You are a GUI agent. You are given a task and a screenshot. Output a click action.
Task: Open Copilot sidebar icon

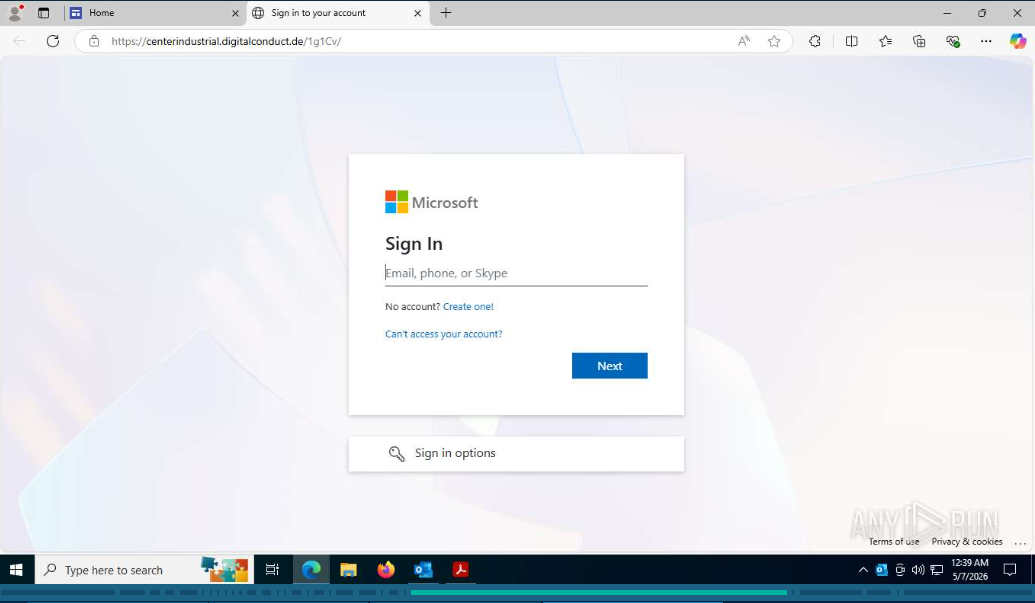(1018, 41)
